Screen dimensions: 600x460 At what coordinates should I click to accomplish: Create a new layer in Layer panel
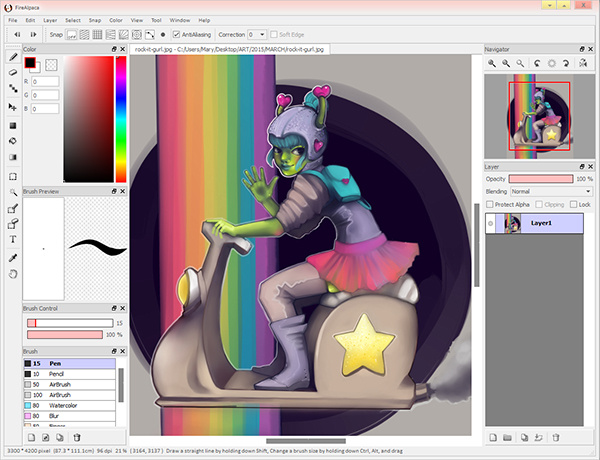(493, 437)
